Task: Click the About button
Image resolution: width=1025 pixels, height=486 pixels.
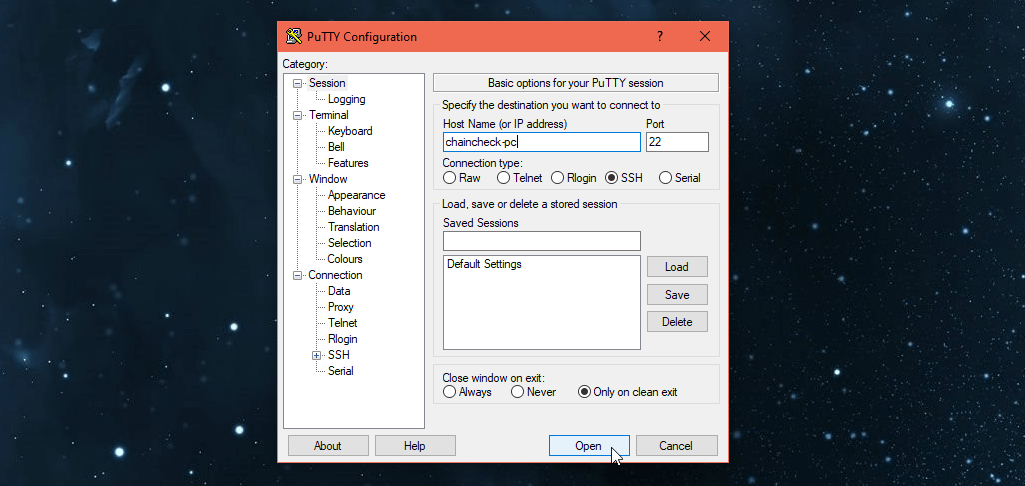Action: point(328,446)
